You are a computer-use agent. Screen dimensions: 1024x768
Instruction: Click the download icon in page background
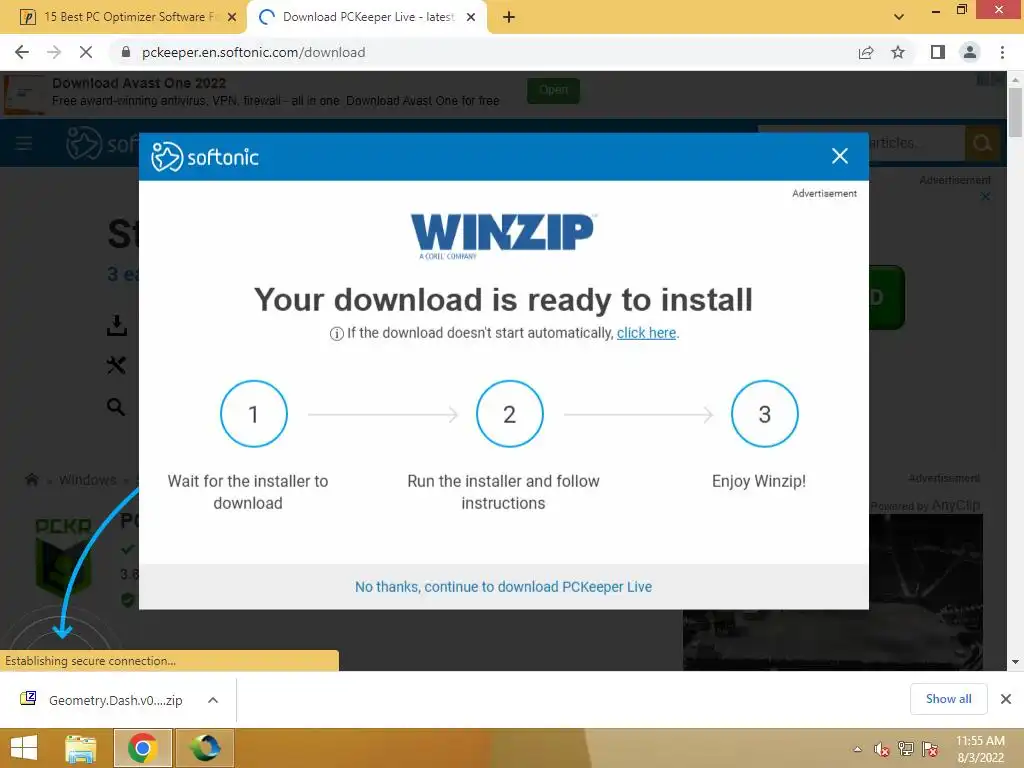click(x=117, y=325)
